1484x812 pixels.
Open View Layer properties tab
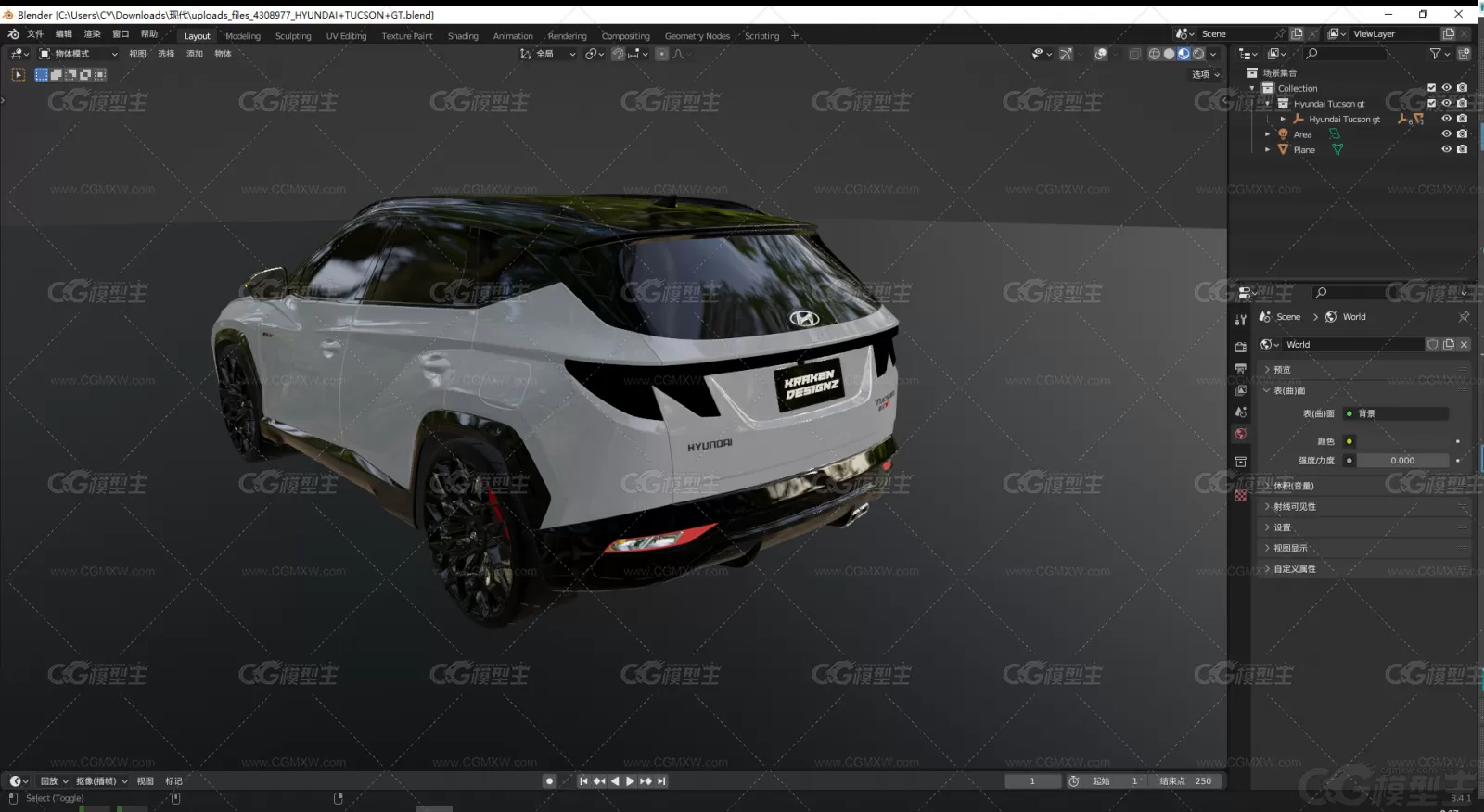click(x=1241, y=390)
